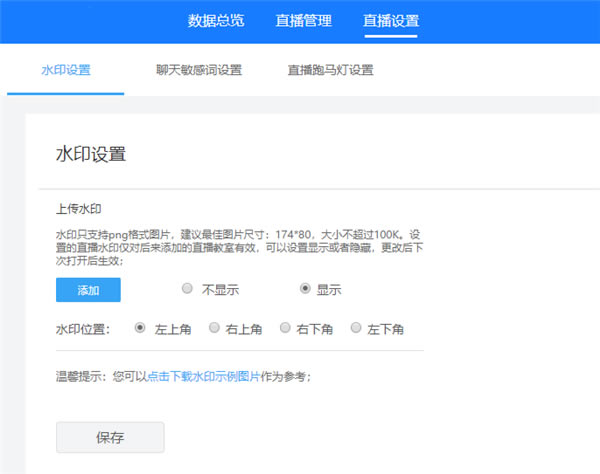Choose the 显示 radio option

coord(306,290)
